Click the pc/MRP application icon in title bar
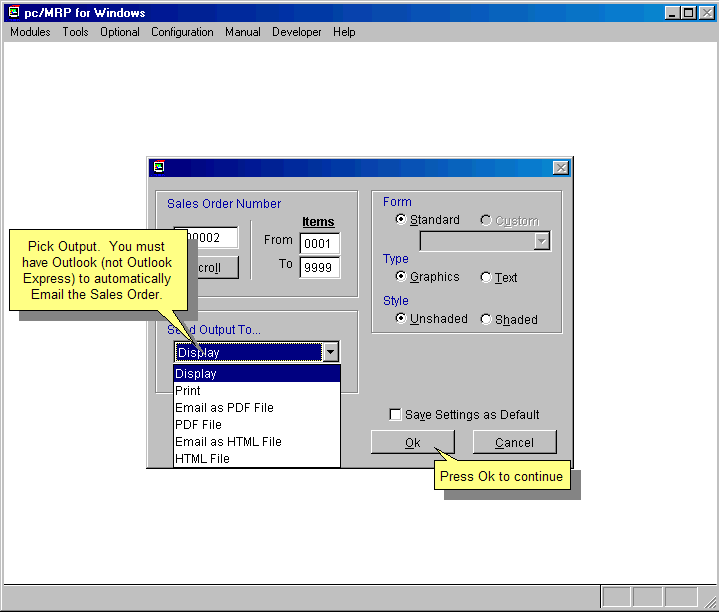 pyautogui.click(x=13, y=13)
